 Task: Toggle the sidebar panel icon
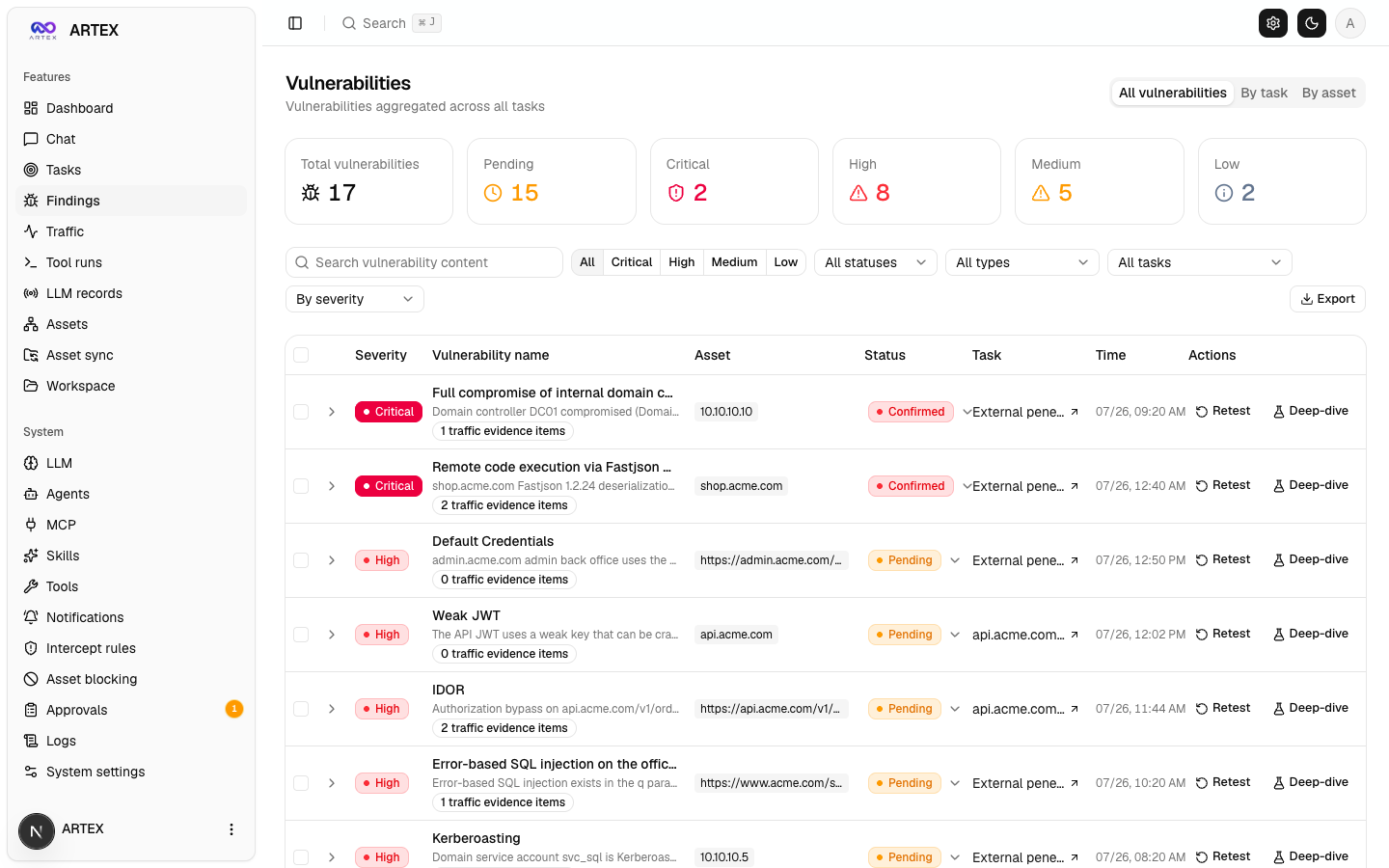(x=295, y=23)
